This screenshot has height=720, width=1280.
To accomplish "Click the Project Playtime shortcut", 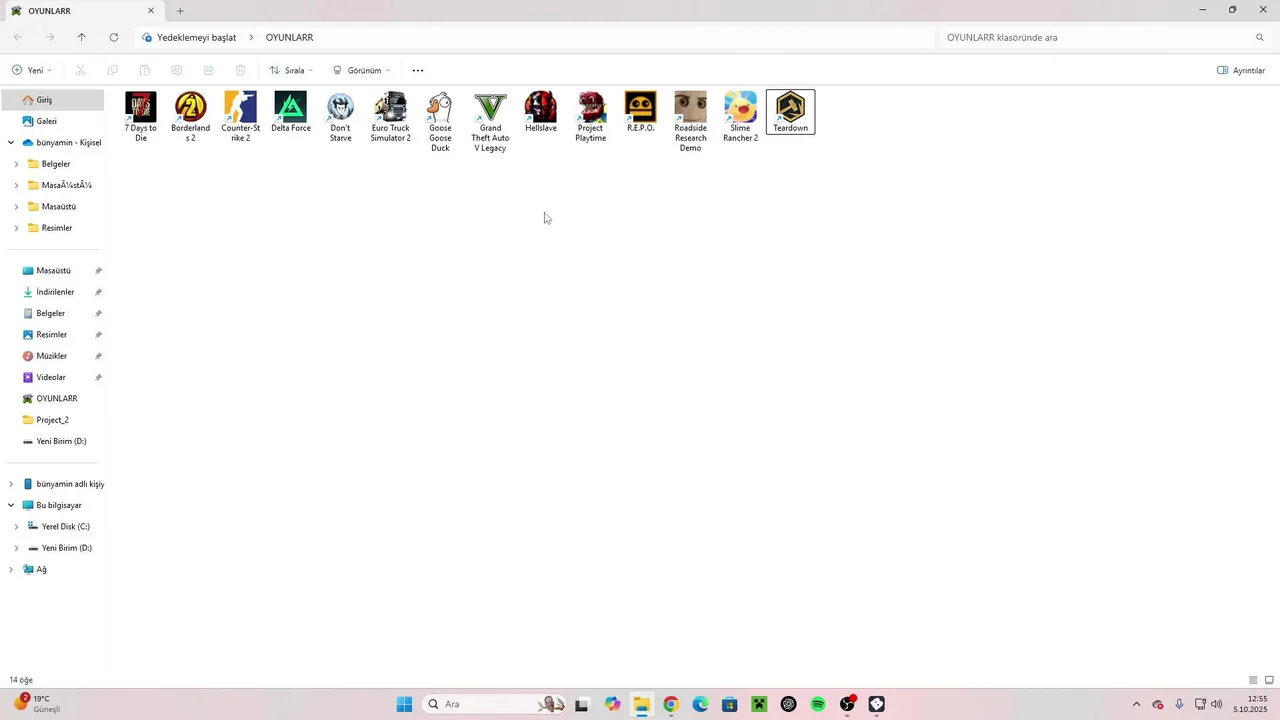I will tap(590, 117).
